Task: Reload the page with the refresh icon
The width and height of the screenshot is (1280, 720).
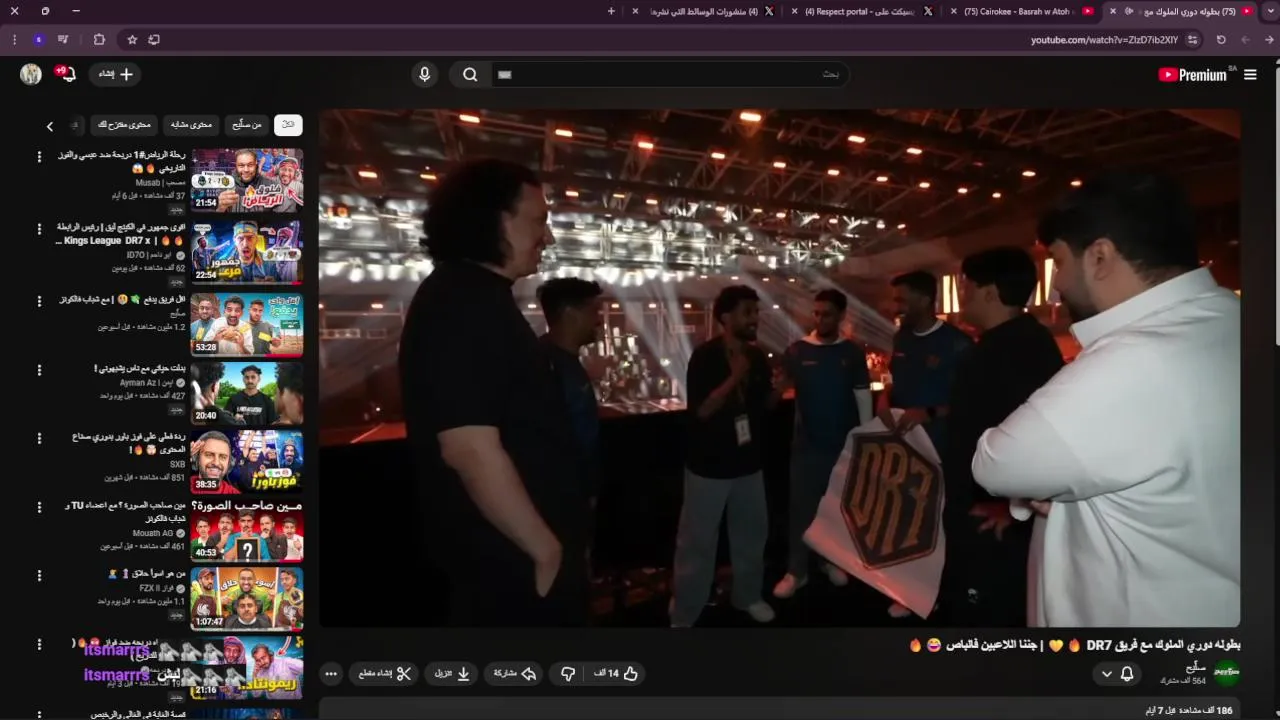Action: (x=1221, y=40)
